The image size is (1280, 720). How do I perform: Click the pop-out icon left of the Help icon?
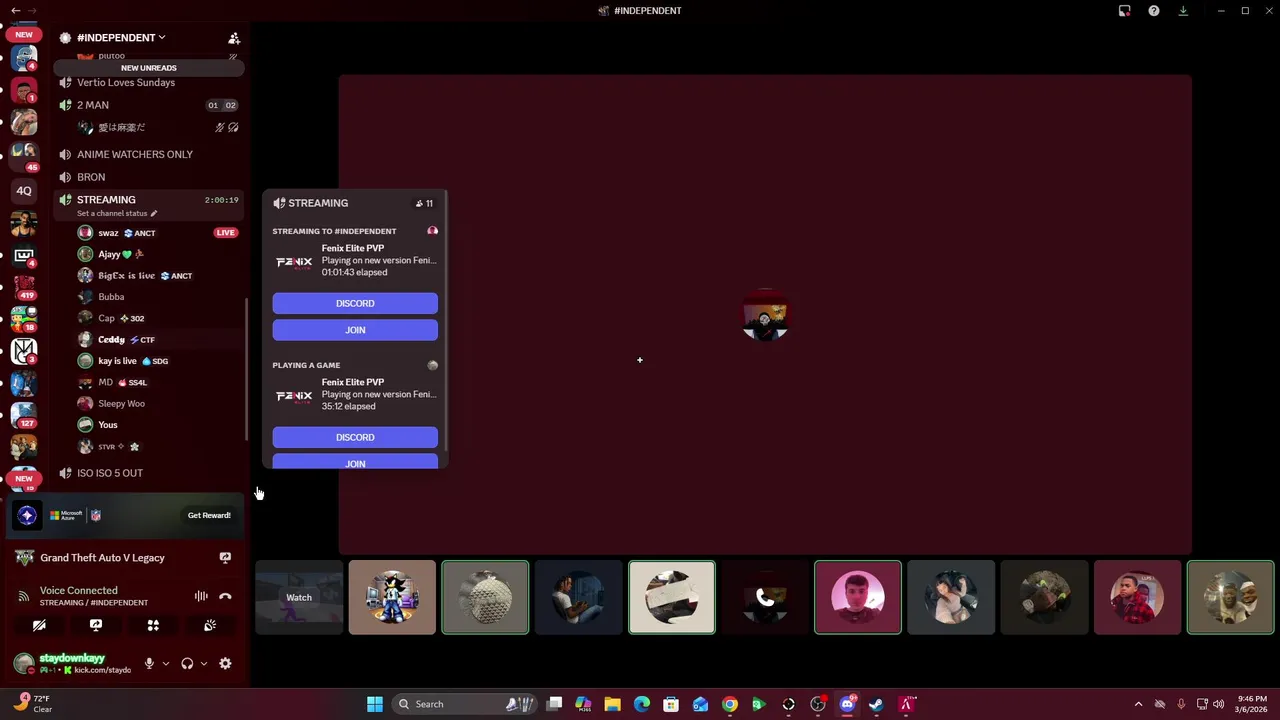tap(1125, 11)
